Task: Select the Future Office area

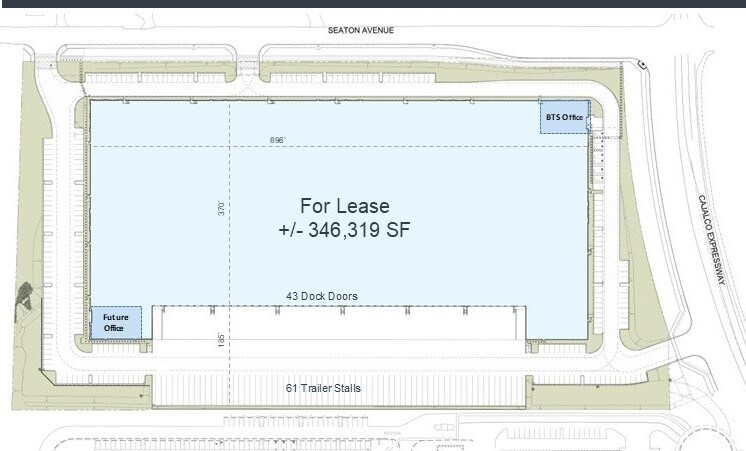Action: (x=115, y=323)
